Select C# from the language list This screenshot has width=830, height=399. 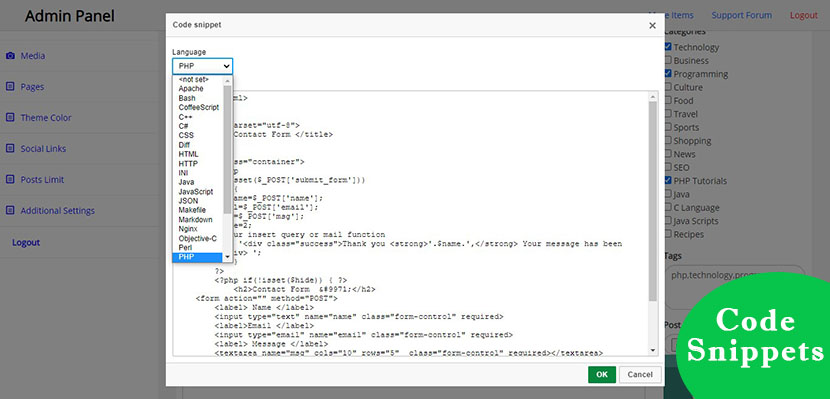[x=198, y=126]
